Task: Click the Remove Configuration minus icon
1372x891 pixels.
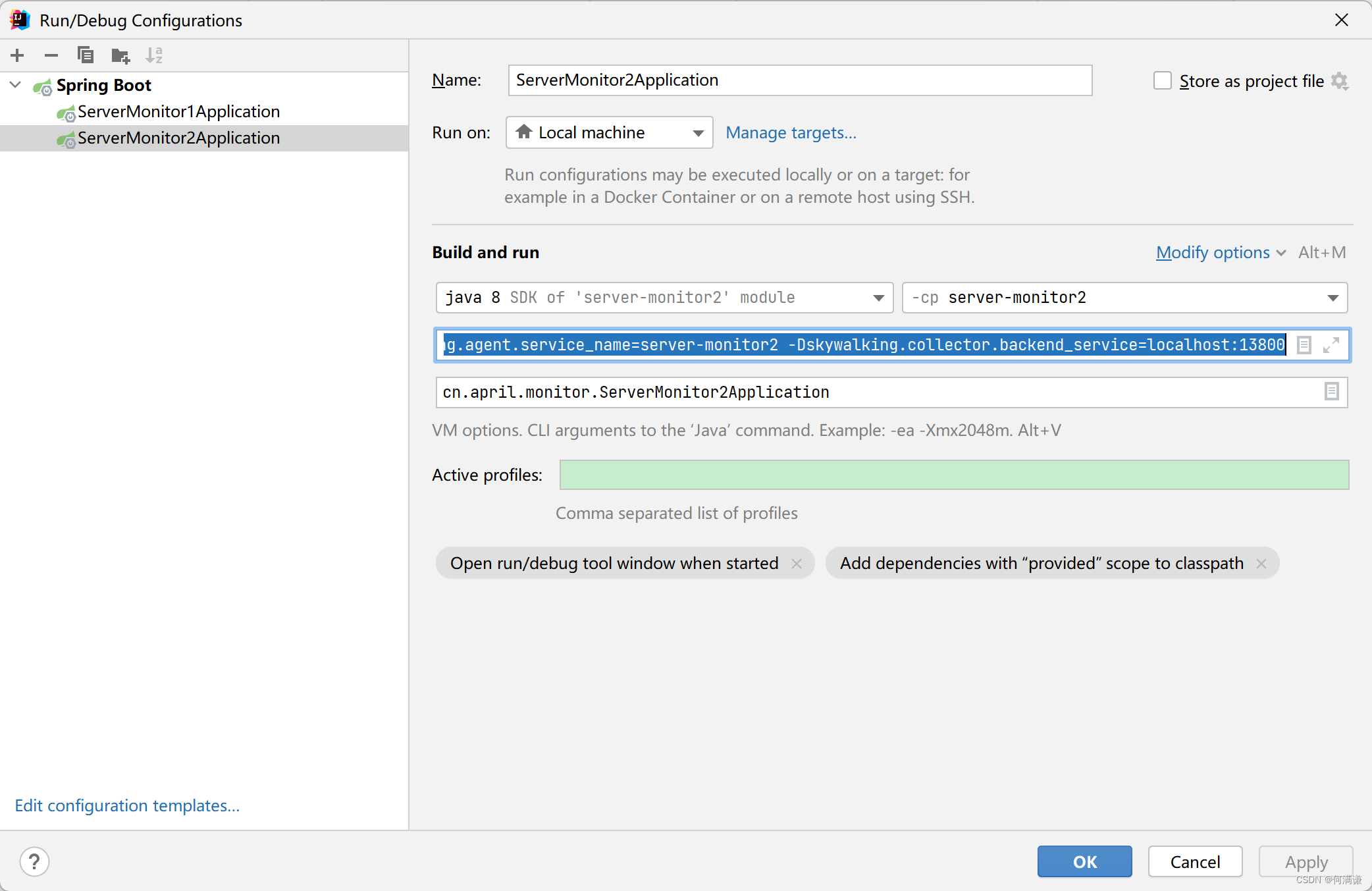Action: (51, 55)
